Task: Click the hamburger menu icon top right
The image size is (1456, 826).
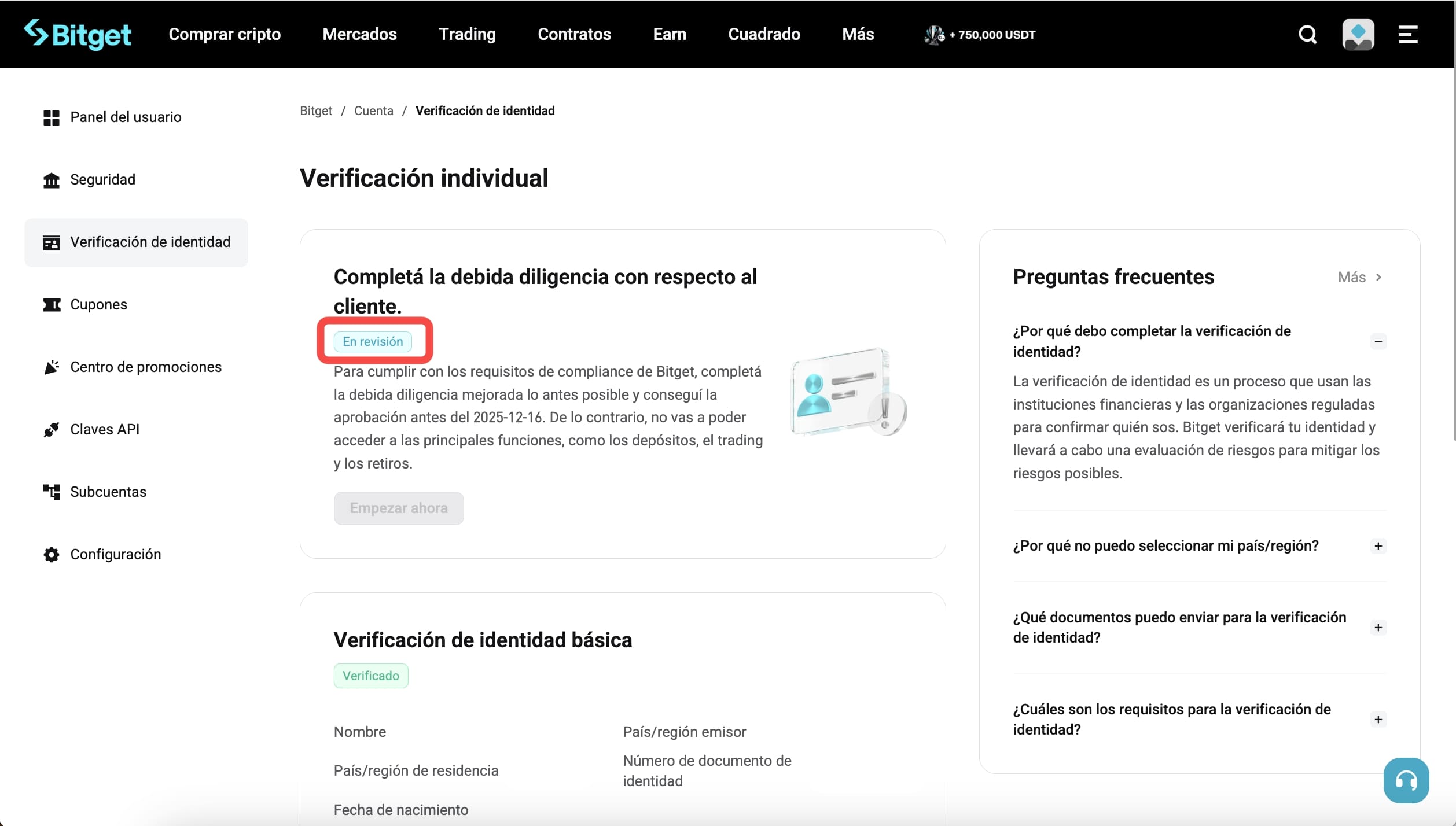Action: [x=1407, y=34]
